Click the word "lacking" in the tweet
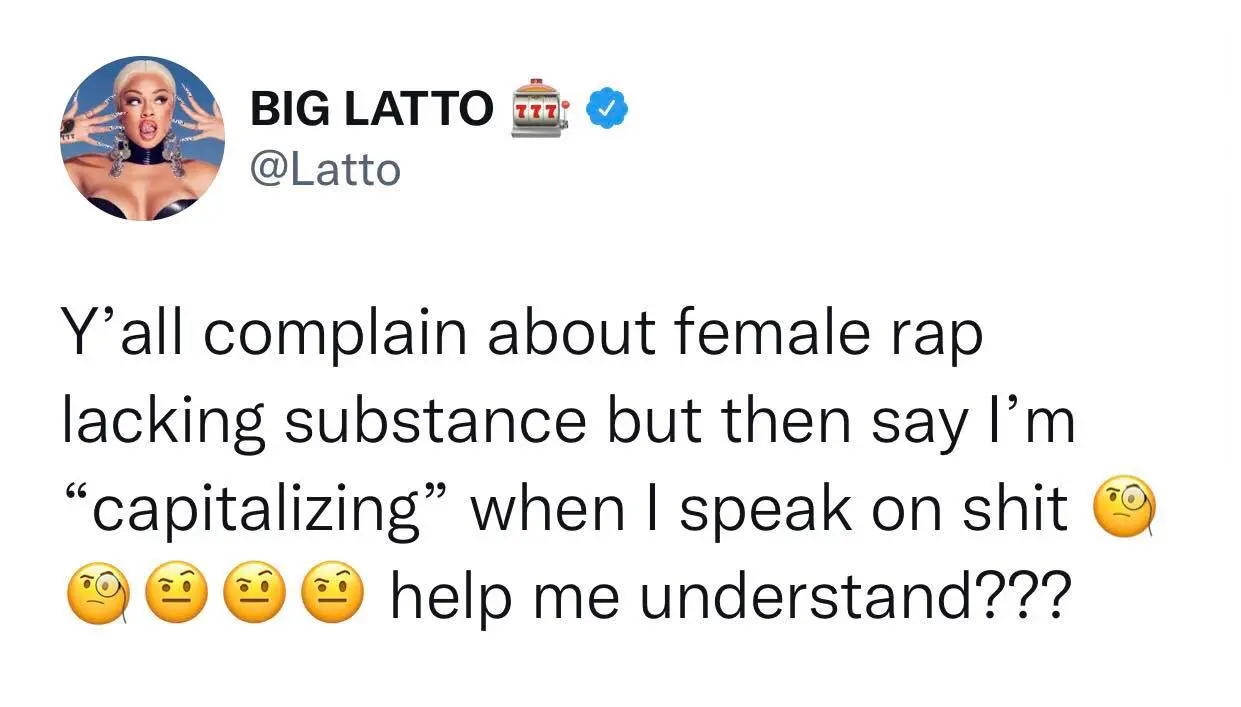 click(162, 424)
